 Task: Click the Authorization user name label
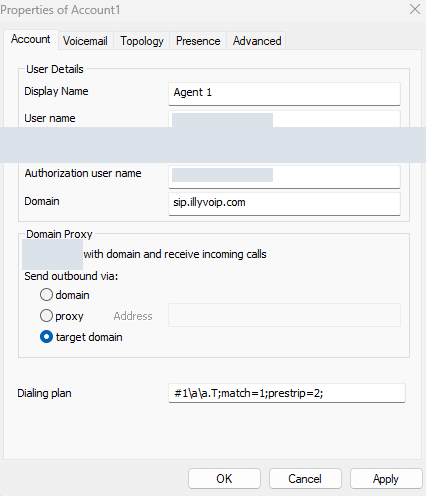(83, 173)
